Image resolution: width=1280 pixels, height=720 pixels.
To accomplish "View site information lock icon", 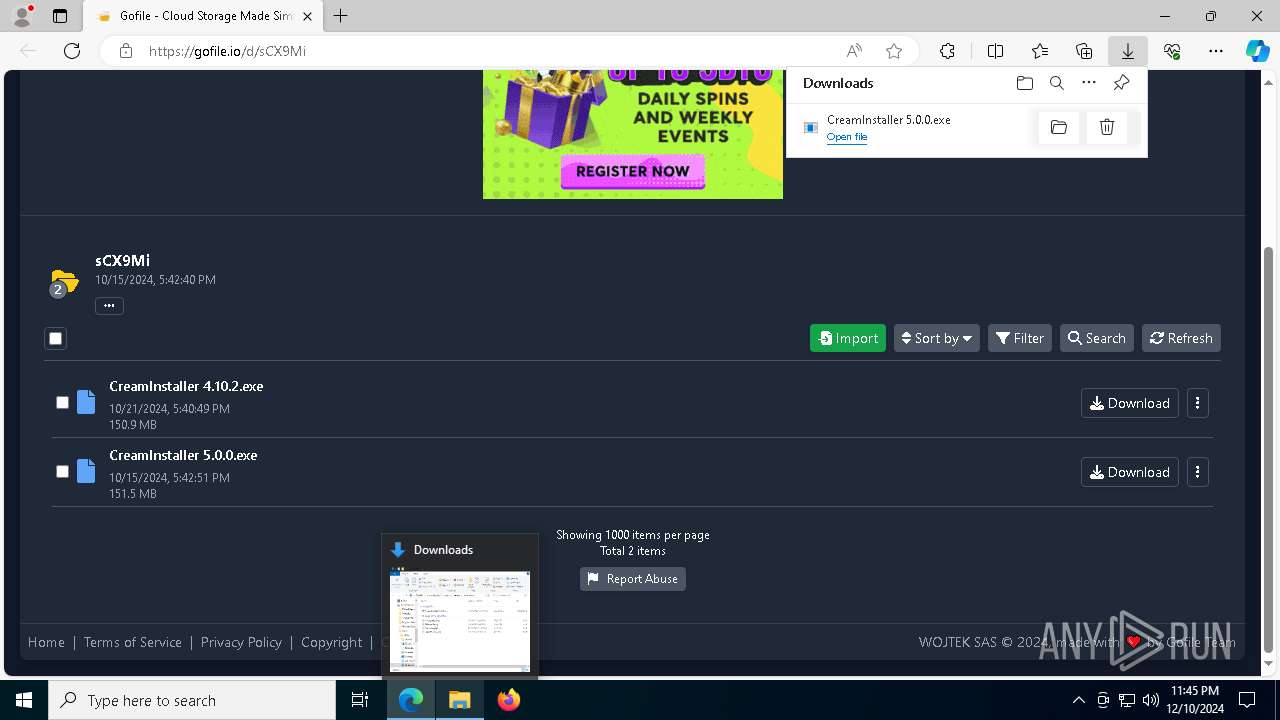I will tap(125, 51).
